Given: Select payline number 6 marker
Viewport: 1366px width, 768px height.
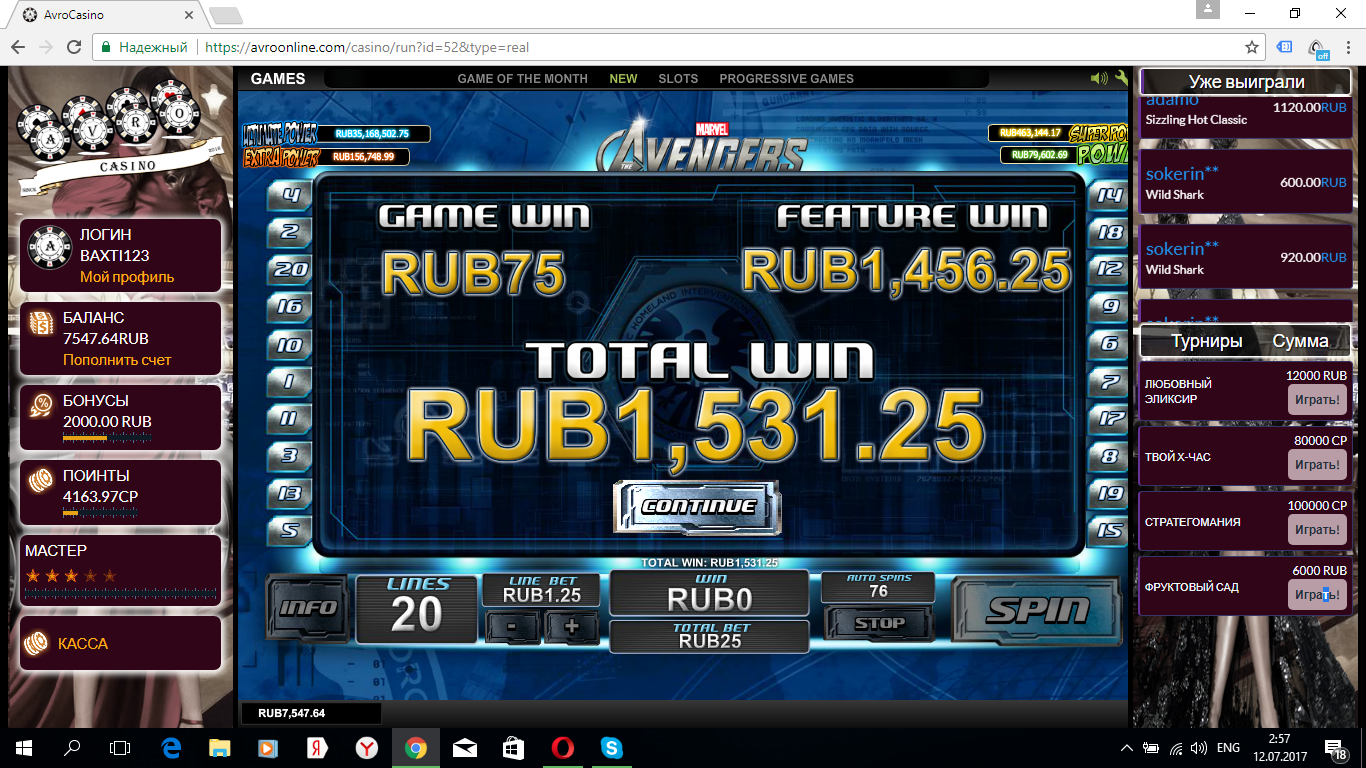Looking at the screenshot, I should coord(1110,344).
